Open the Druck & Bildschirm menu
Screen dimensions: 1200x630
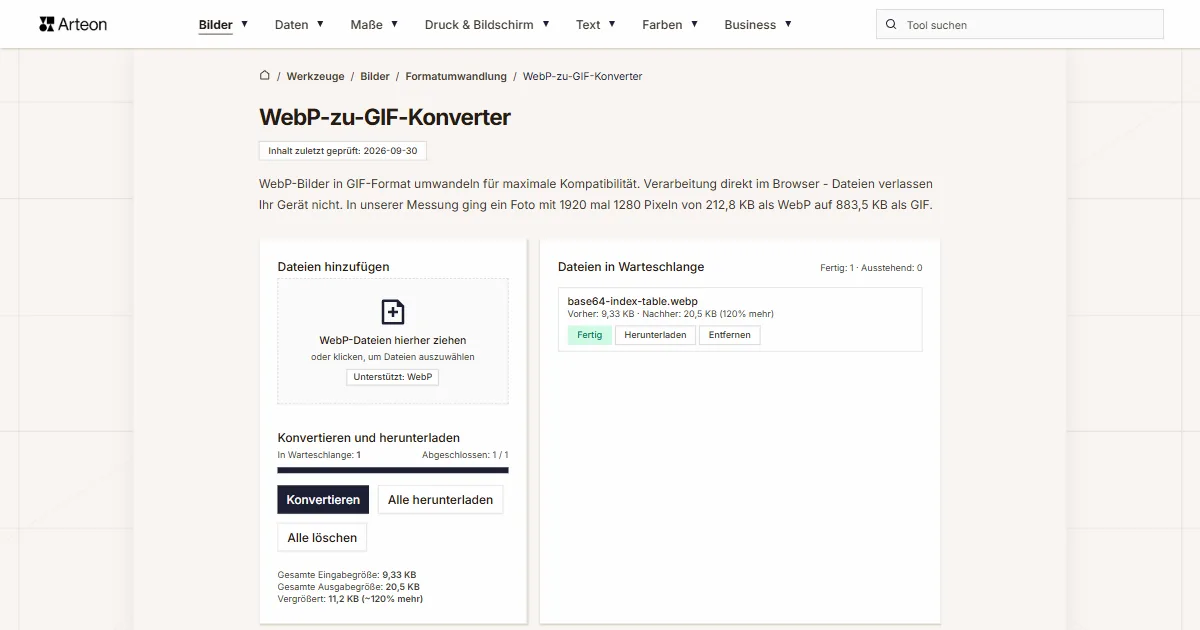coord(479,25)
